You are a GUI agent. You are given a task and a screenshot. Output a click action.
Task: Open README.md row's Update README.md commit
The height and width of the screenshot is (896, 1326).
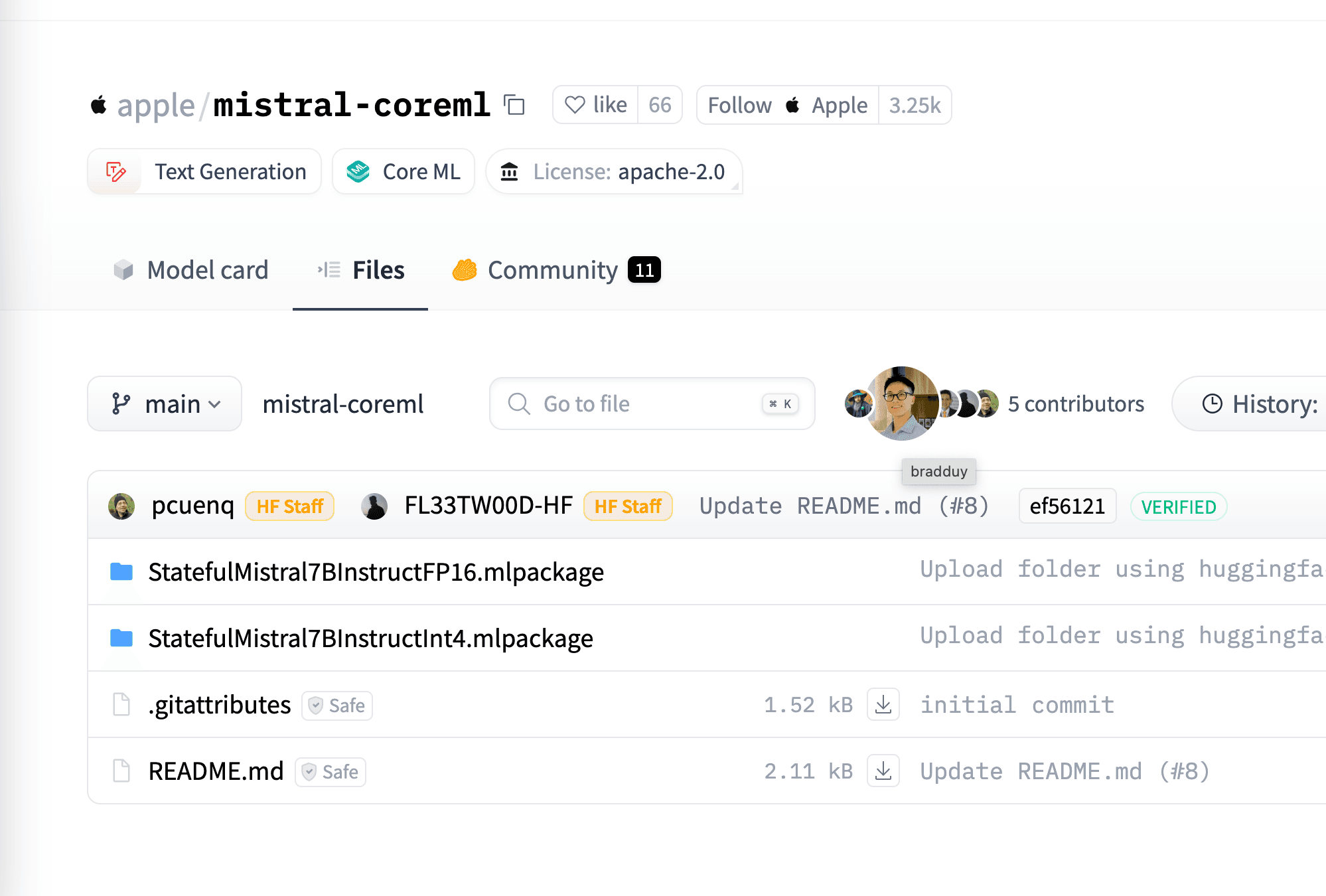pyautogui.click(x=1065, y=771)
